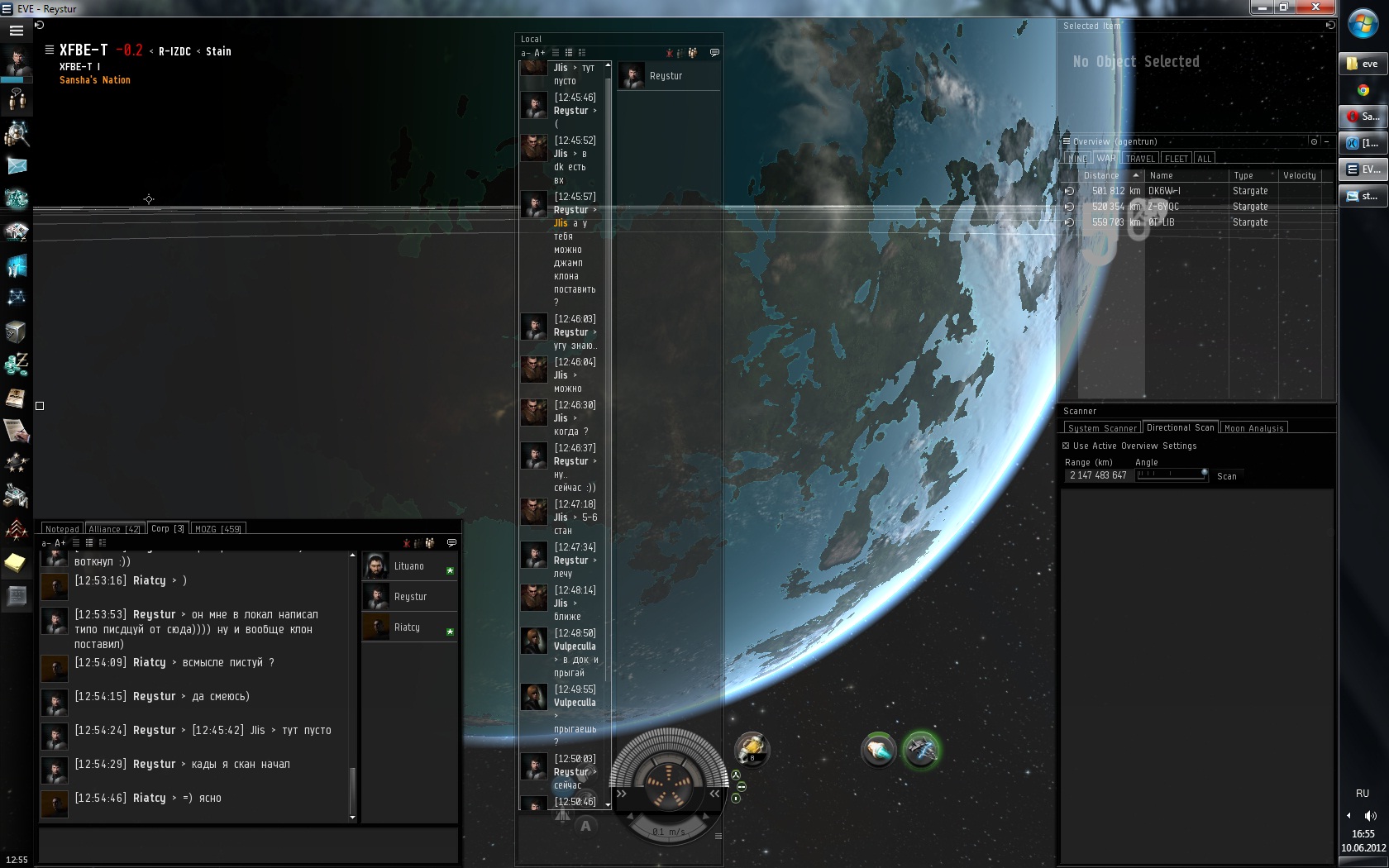Sort the Overview by the Velocity column
The width and height of the screenshot is (1389, 868).
[x=1300, y=175]
